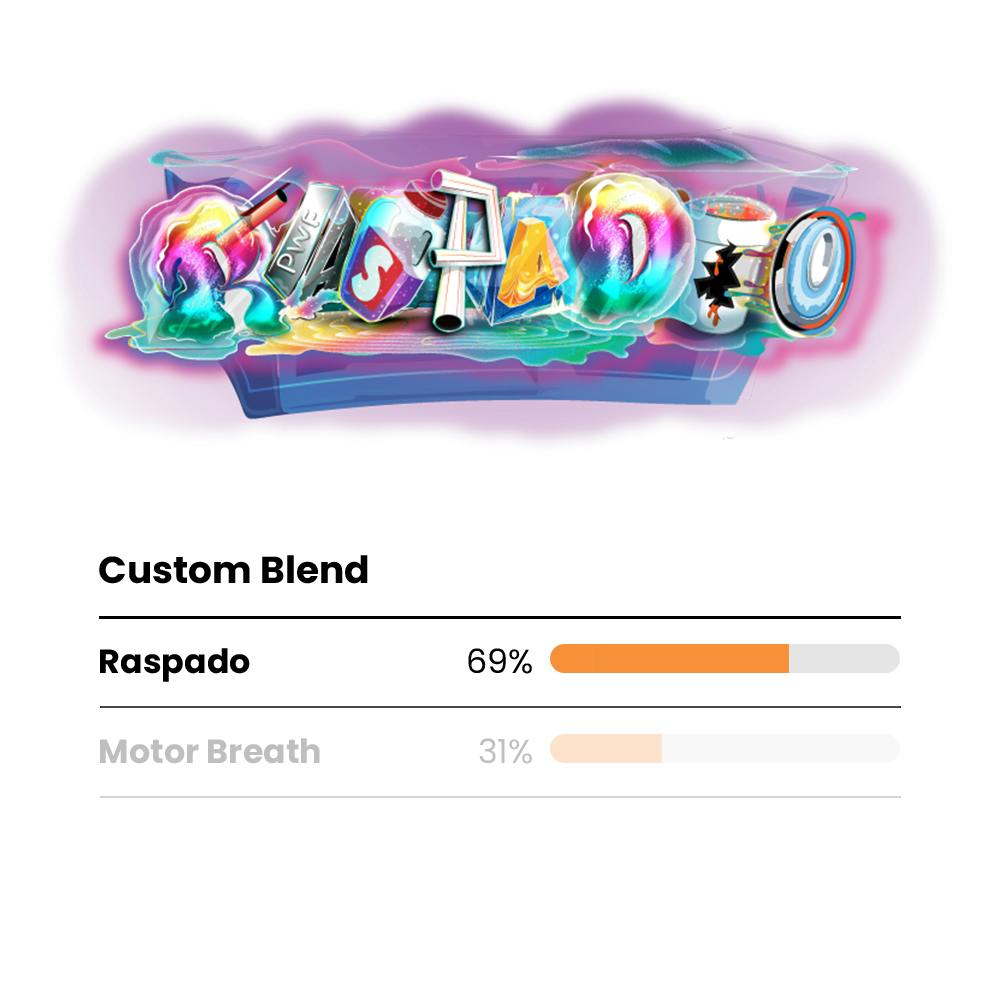Click the orange filled portion of Raspado bar

[668, 659]
